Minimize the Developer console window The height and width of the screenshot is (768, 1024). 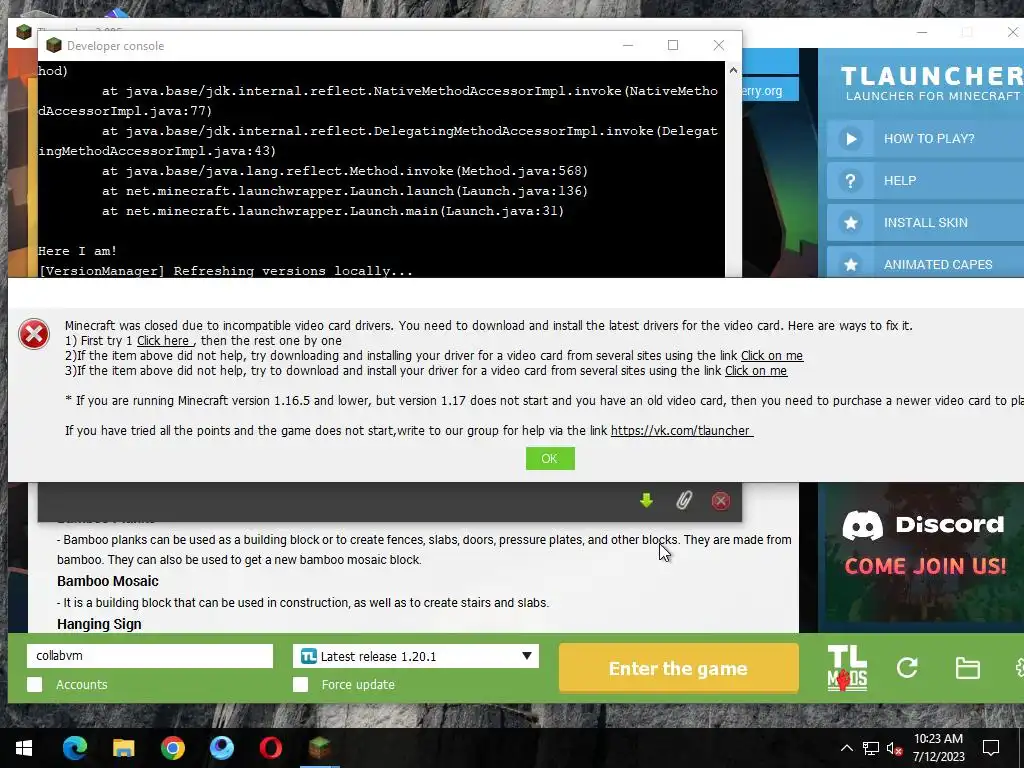click(x=628, y=45)
